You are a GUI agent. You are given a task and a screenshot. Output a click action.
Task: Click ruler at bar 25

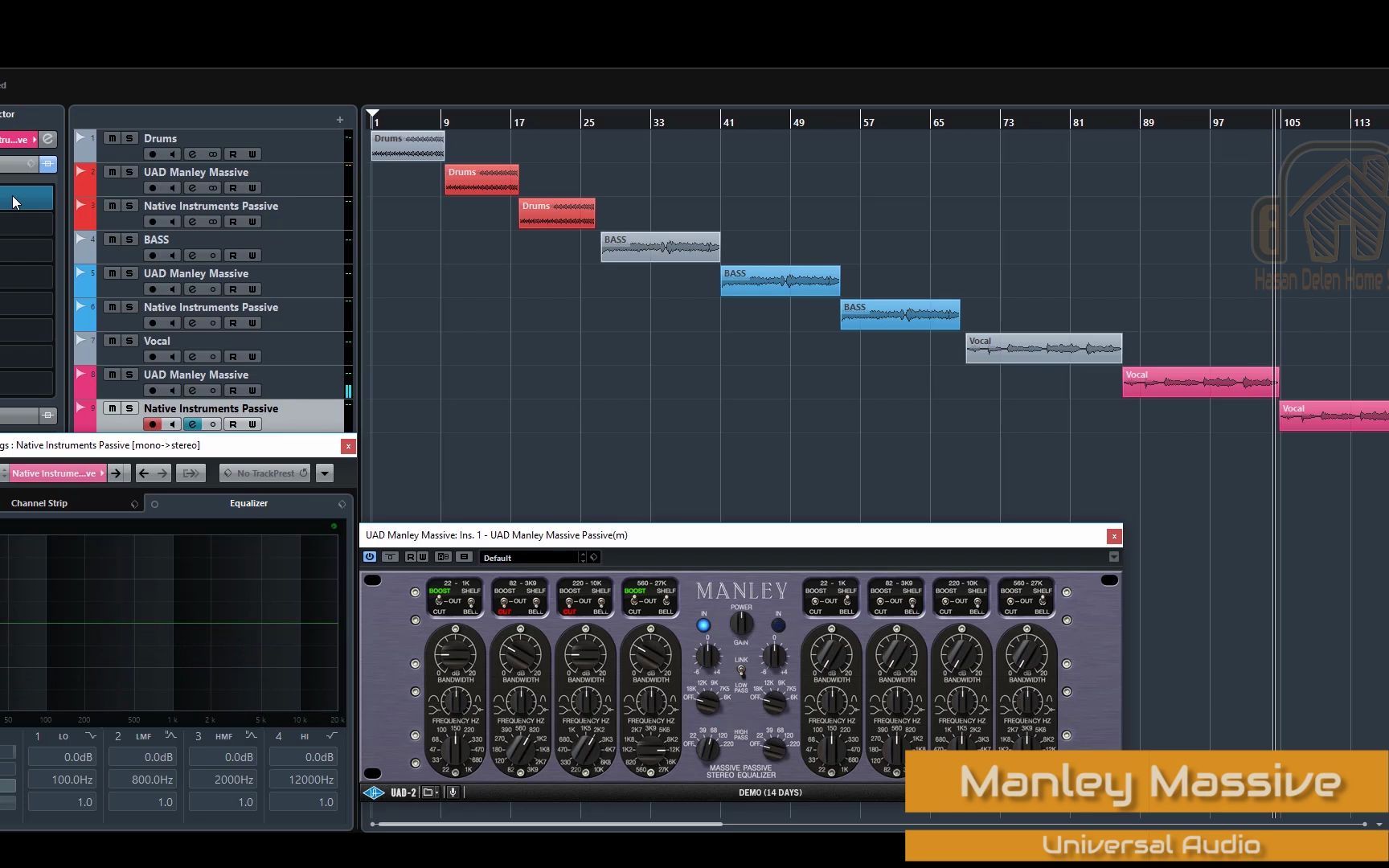pos(588,122)
